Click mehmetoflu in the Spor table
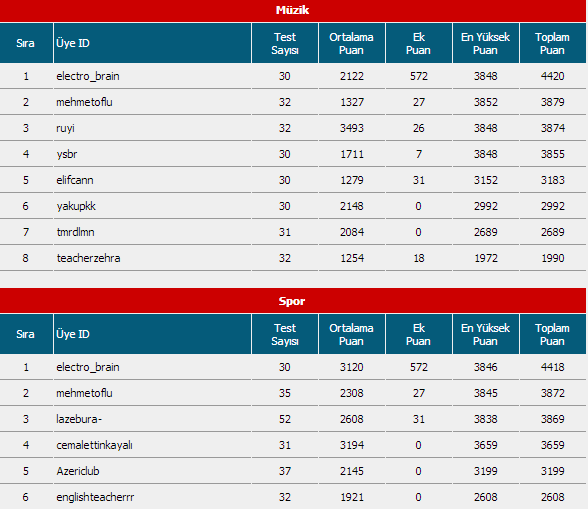Viewport: 588px width, 509px height. (84, 393)
